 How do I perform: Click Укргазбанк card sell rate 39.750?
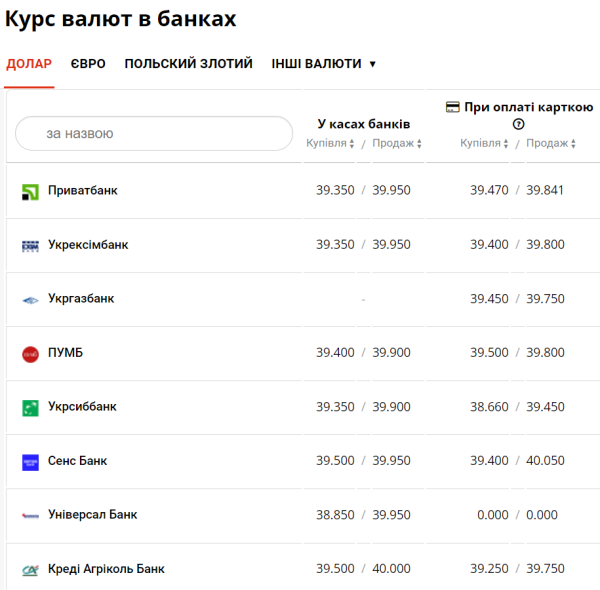[545, 298]
